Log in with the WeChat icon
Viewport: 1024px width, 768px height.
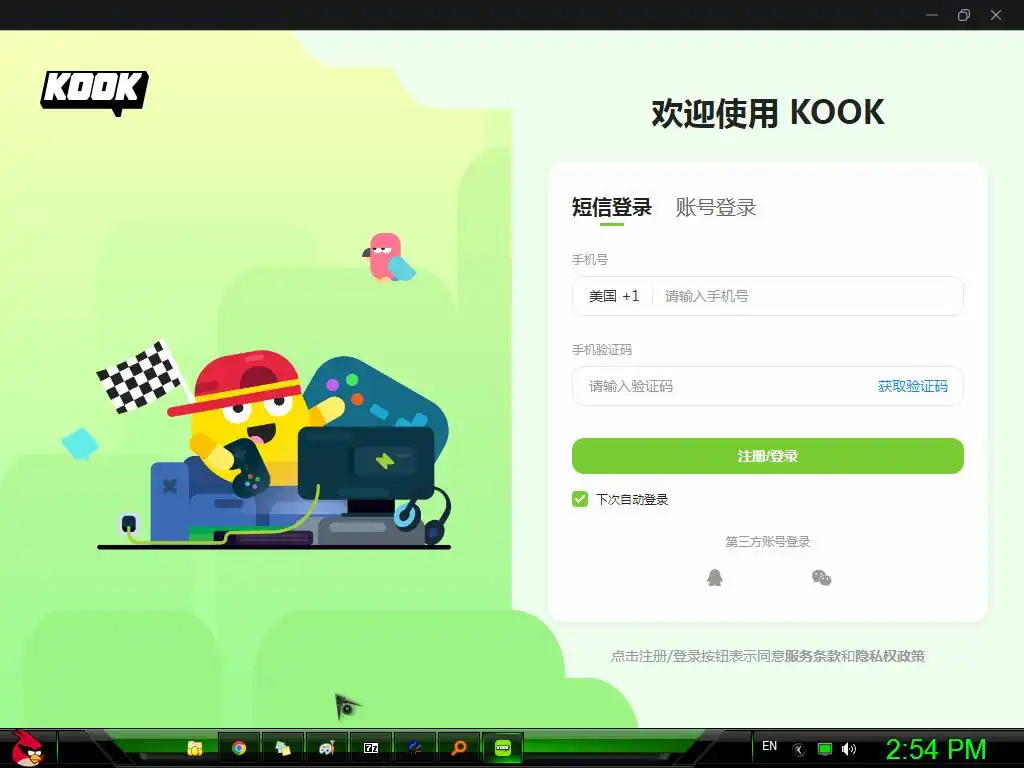tap(821, 577)
